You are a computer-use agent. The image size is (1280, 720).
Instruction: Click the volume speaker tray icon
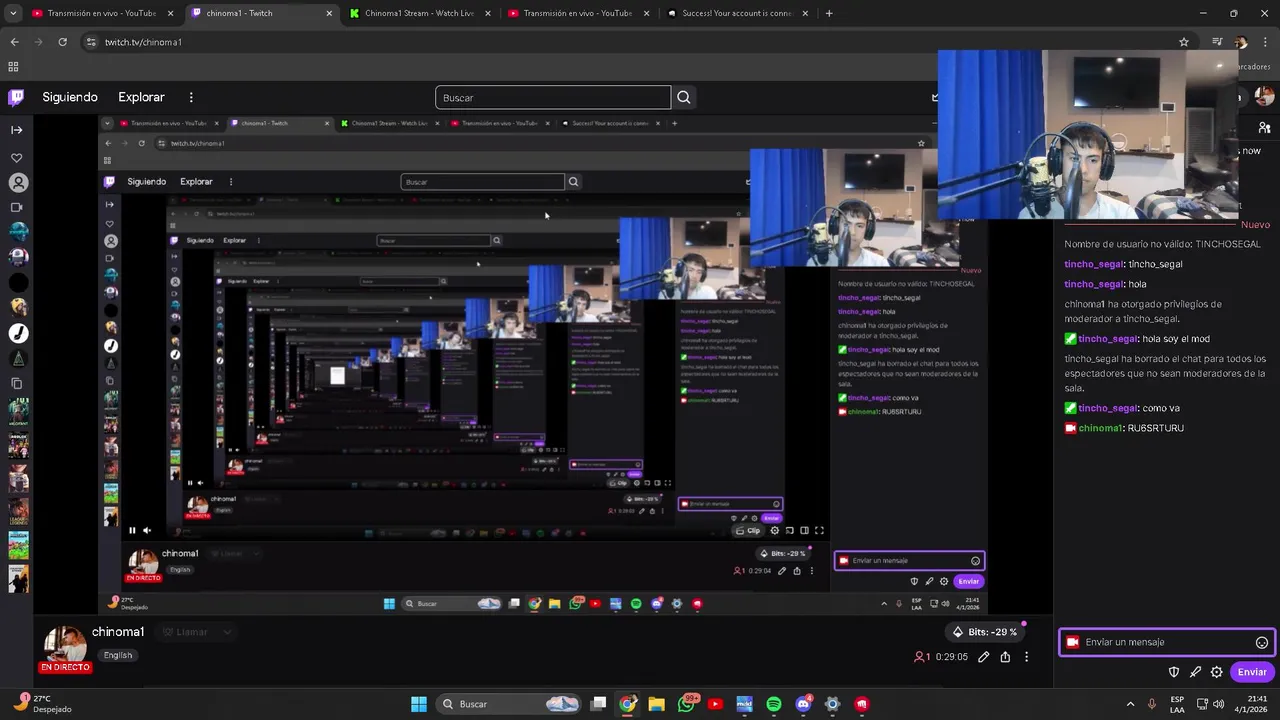click(1218, 704)
